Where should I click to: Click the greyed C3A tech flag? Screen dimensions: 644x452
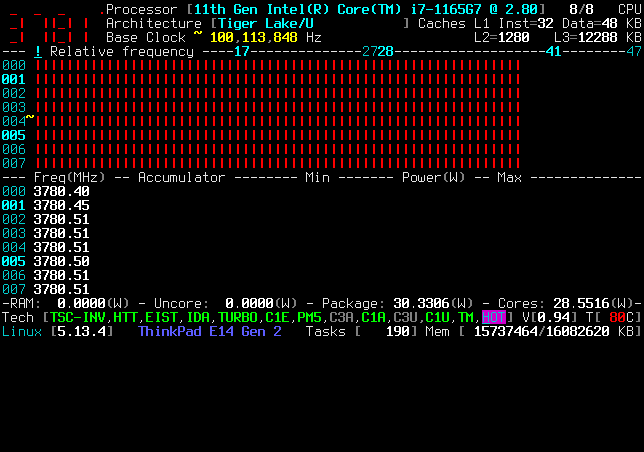point(341,318)
